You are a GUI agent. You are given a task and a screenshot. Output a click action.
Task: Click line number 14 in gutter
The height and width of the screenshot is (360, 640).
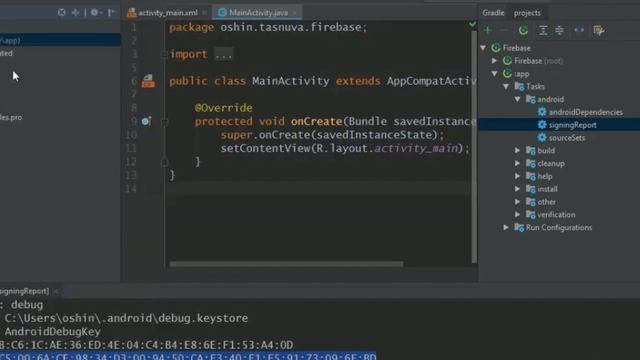point(131,189)
